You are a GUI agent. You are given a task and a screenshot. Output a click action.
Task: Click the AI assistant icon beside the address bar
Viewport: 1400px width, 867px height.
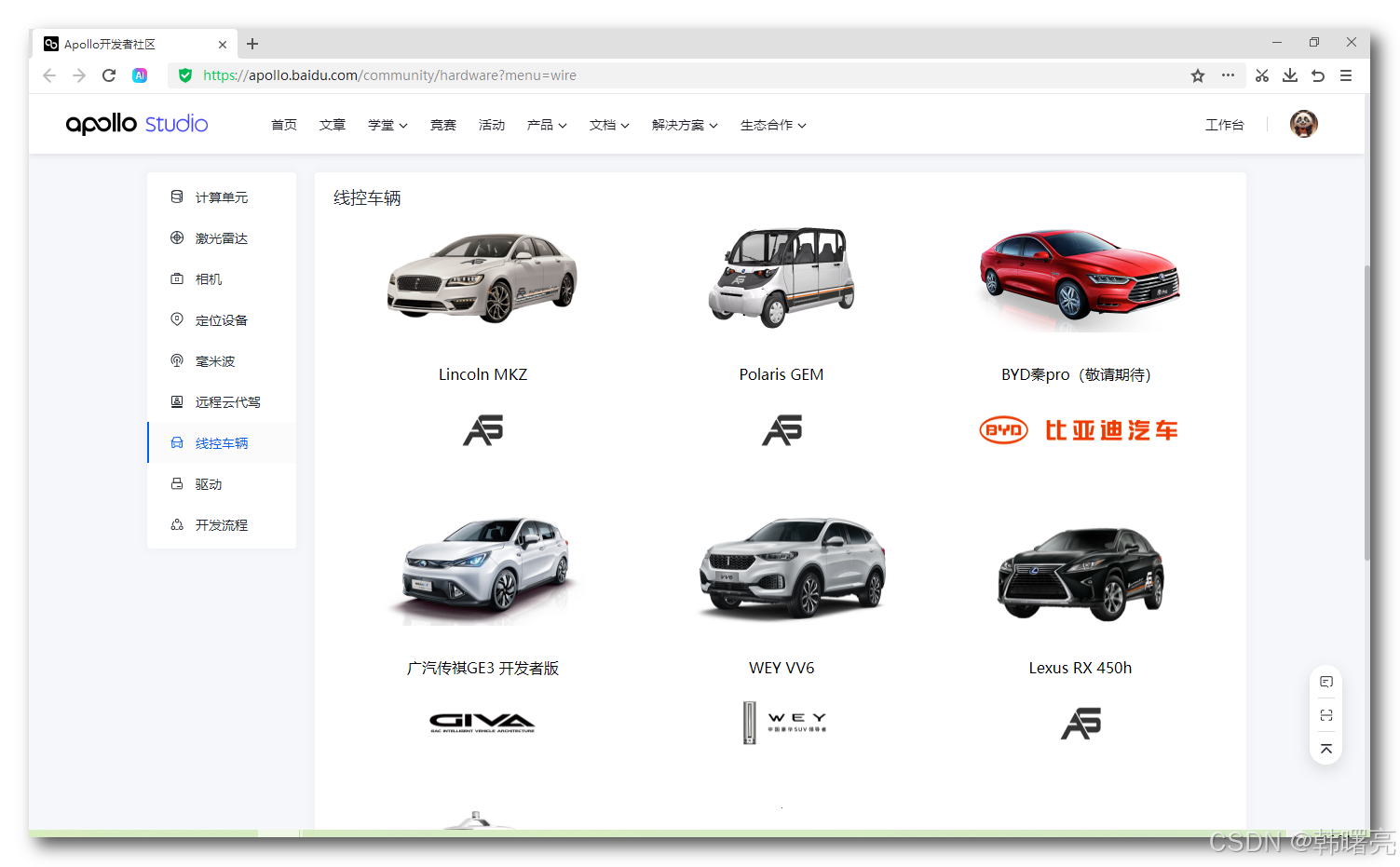pyautogui.click(x=140, y=75)
